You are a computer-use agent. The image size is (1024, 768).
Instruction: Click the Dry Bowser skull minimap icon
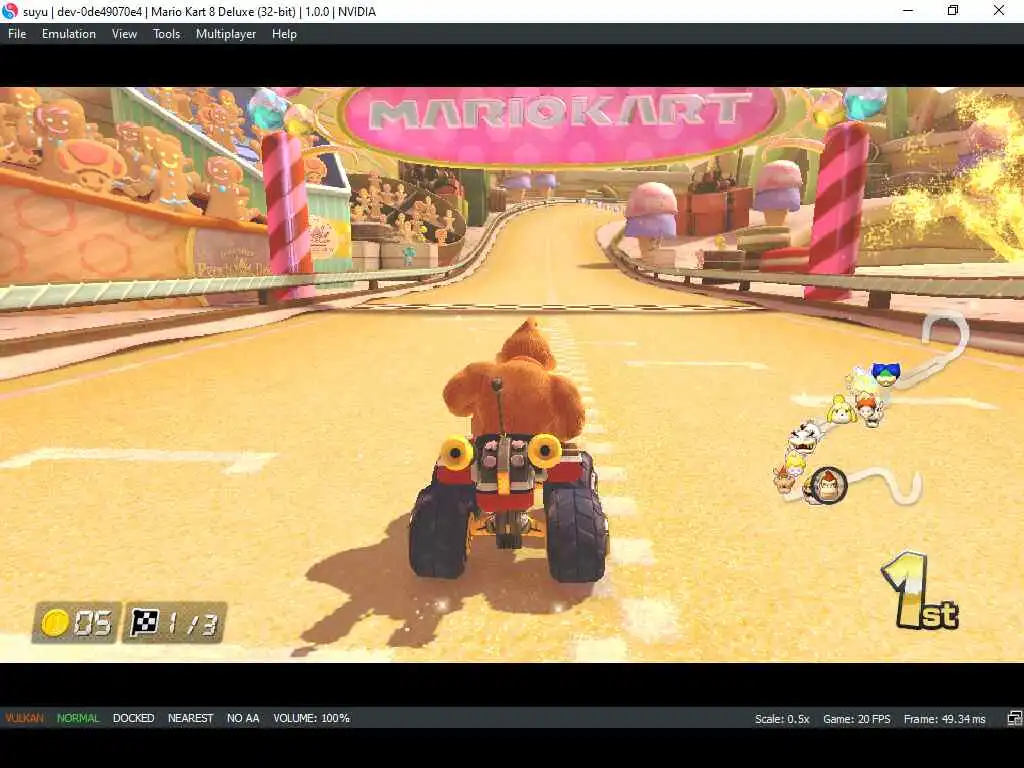[805, 436]
